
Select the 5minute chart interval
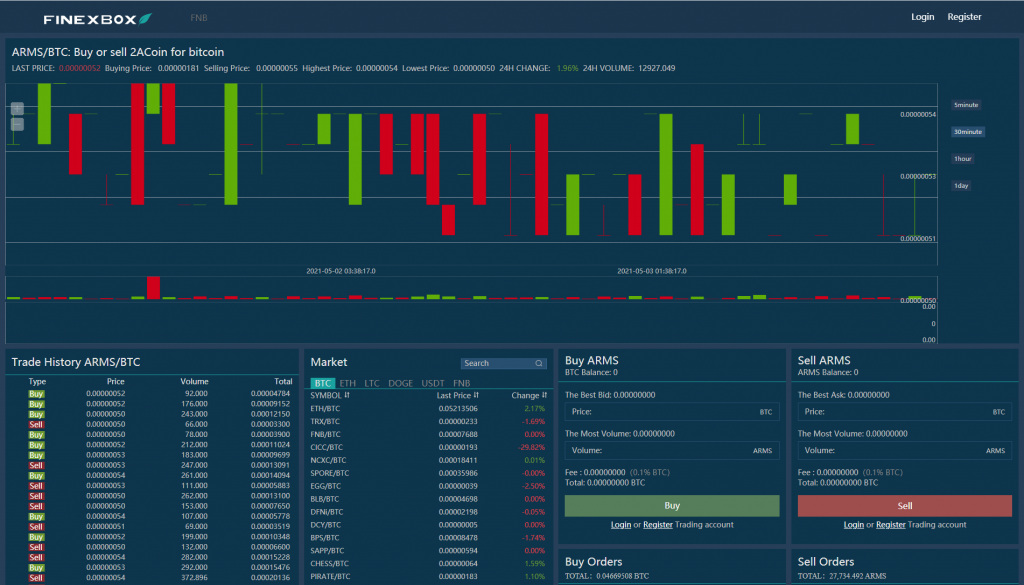[x=966, y=105]
